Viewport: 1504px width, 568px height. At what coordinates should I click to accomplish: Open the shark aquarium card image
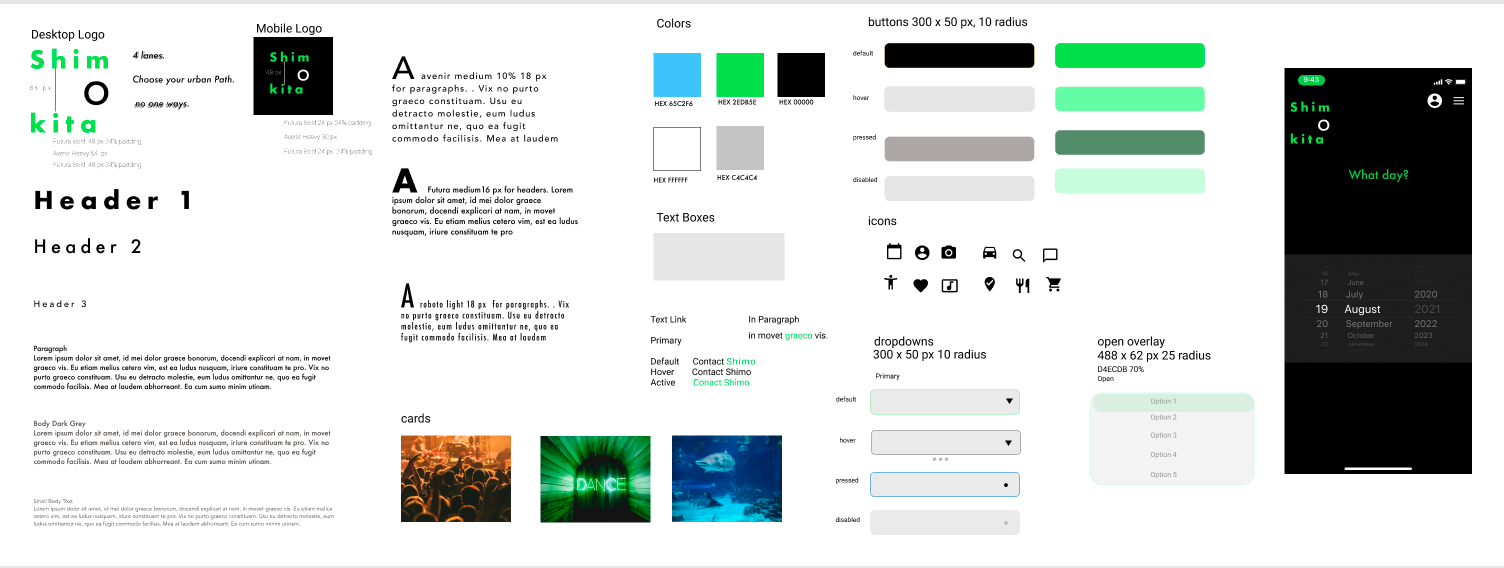[727, 478]
